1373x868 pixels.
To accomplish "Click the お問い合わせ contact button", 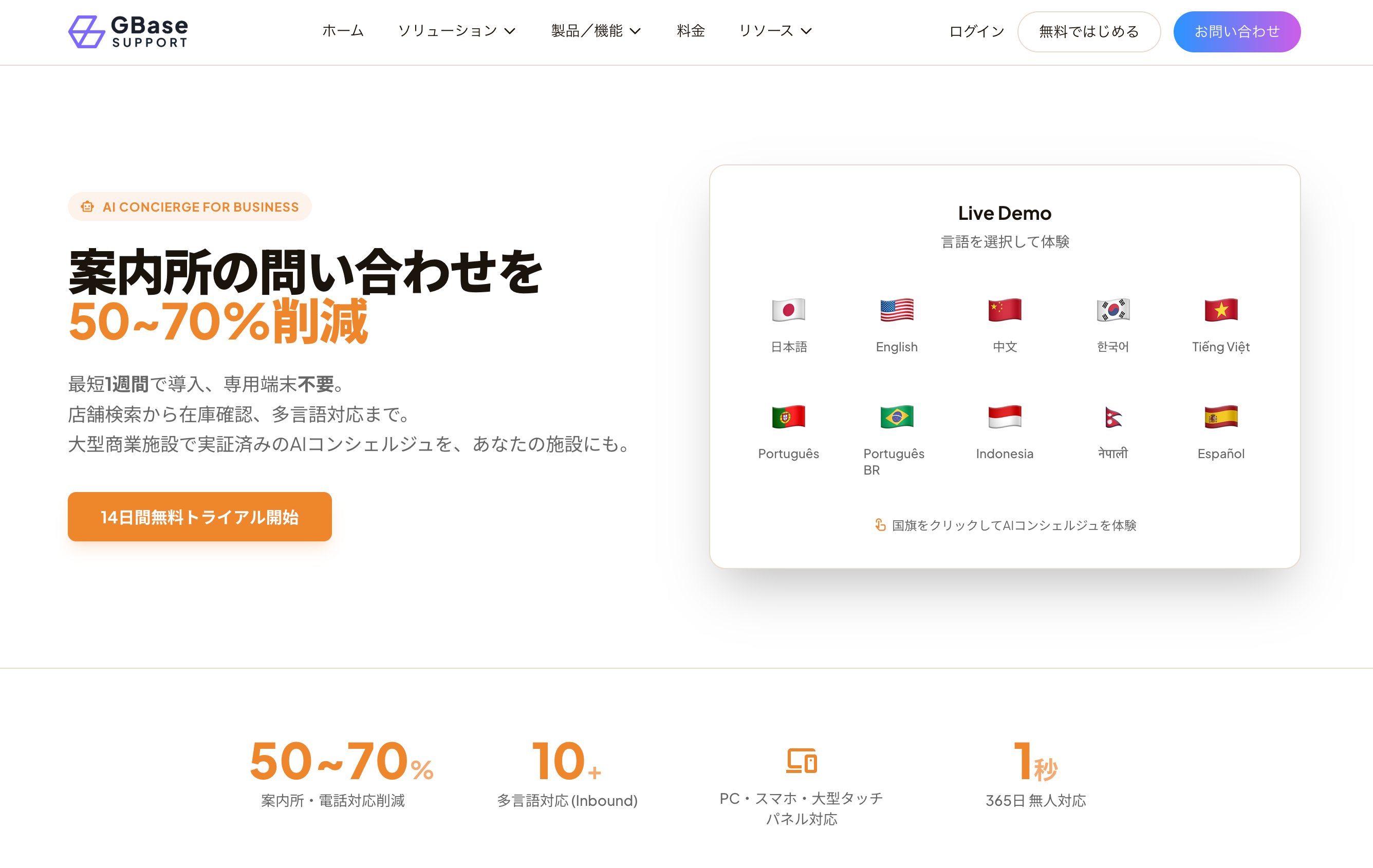I will tap(1236, 32).
